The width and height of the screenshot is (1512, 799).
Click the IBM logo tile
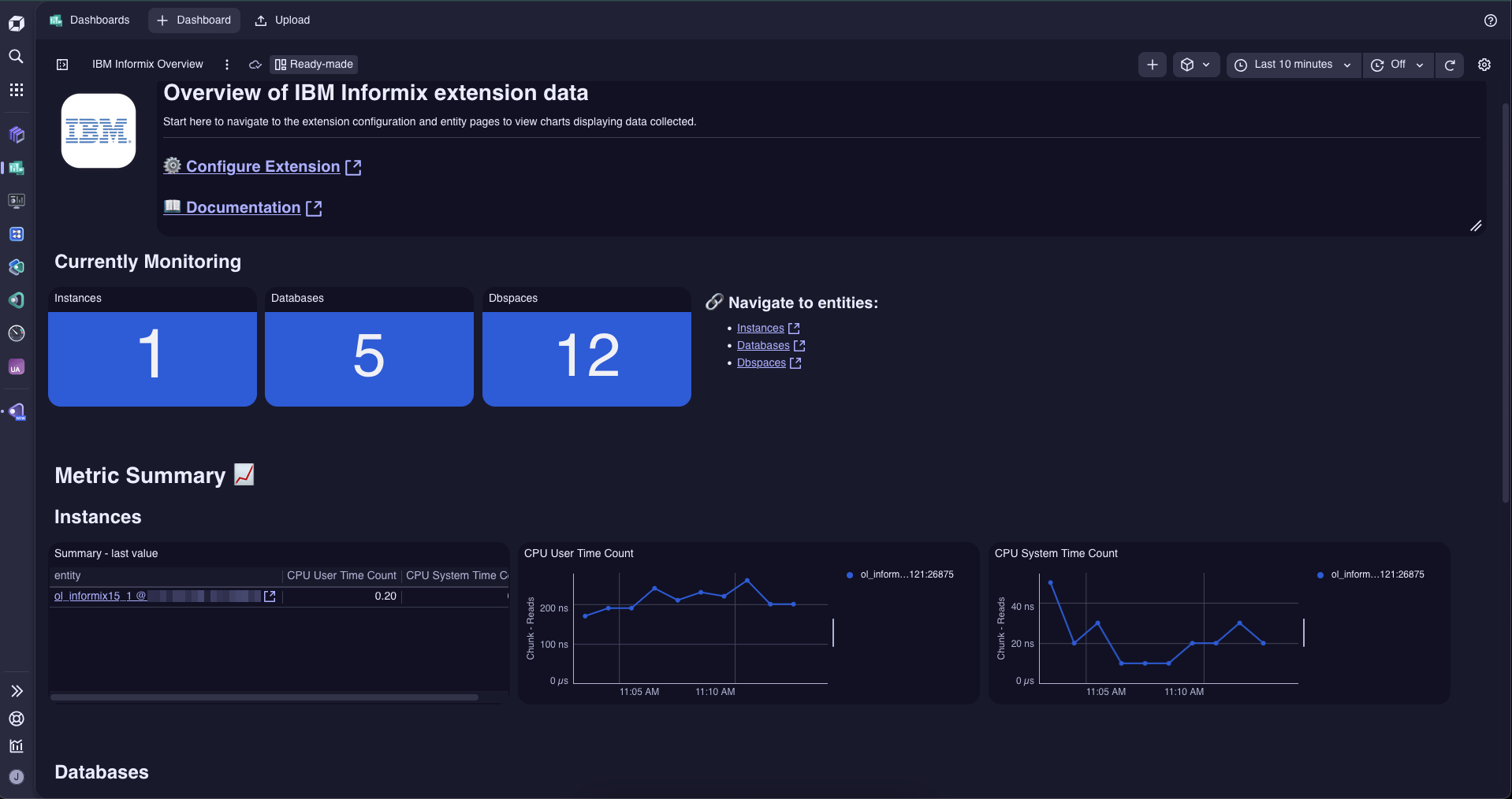point(99,131)
